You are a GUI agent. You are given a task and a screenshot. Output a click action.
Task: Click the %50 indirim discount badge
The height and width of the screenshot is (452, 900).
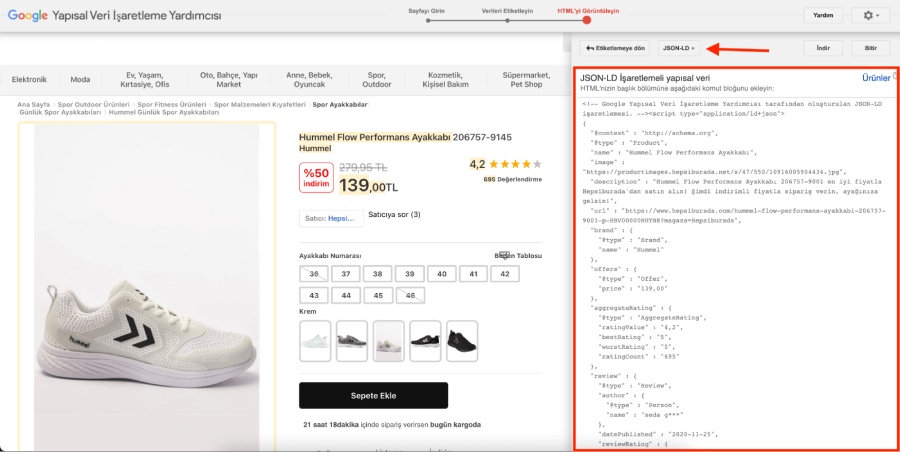[316, 177]
